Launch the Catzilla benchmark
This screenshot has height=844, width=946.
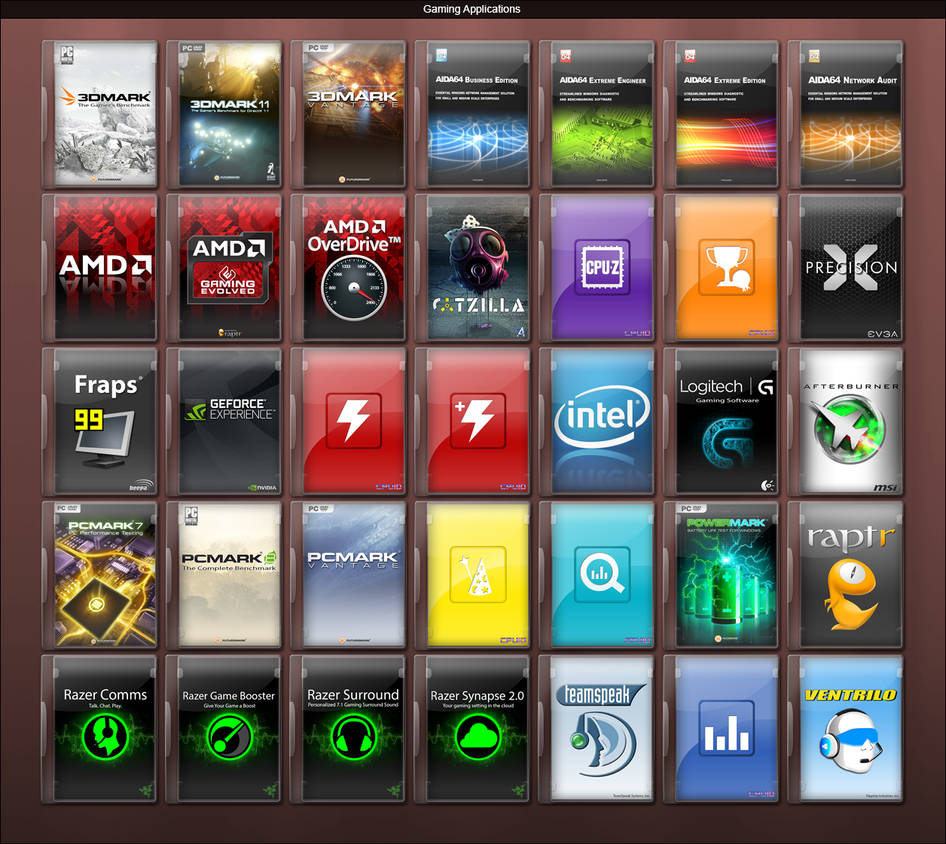[x=475, y=267]
